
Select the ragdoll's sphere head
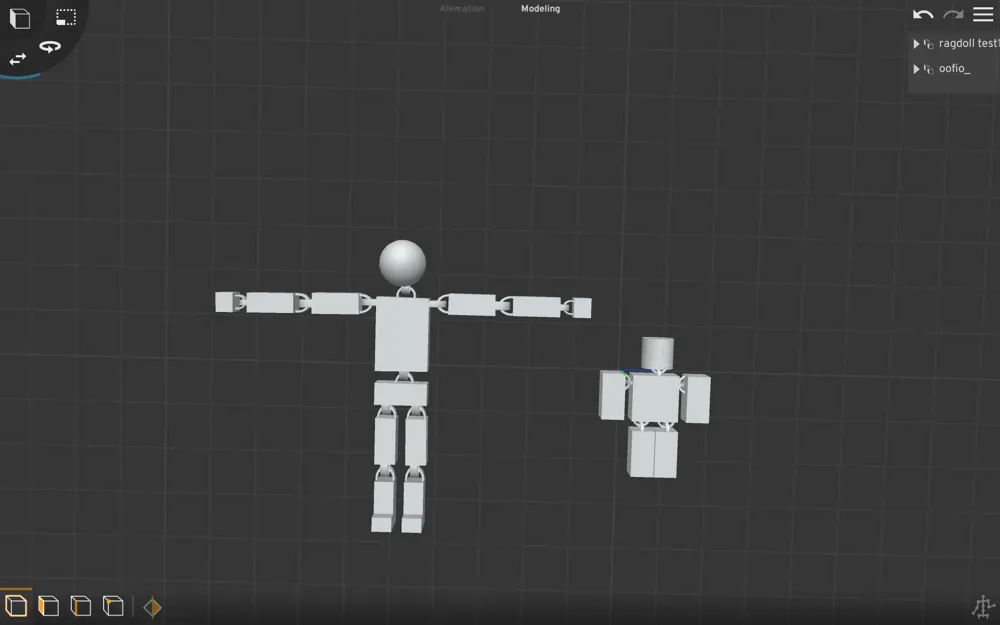pos(402,263)
